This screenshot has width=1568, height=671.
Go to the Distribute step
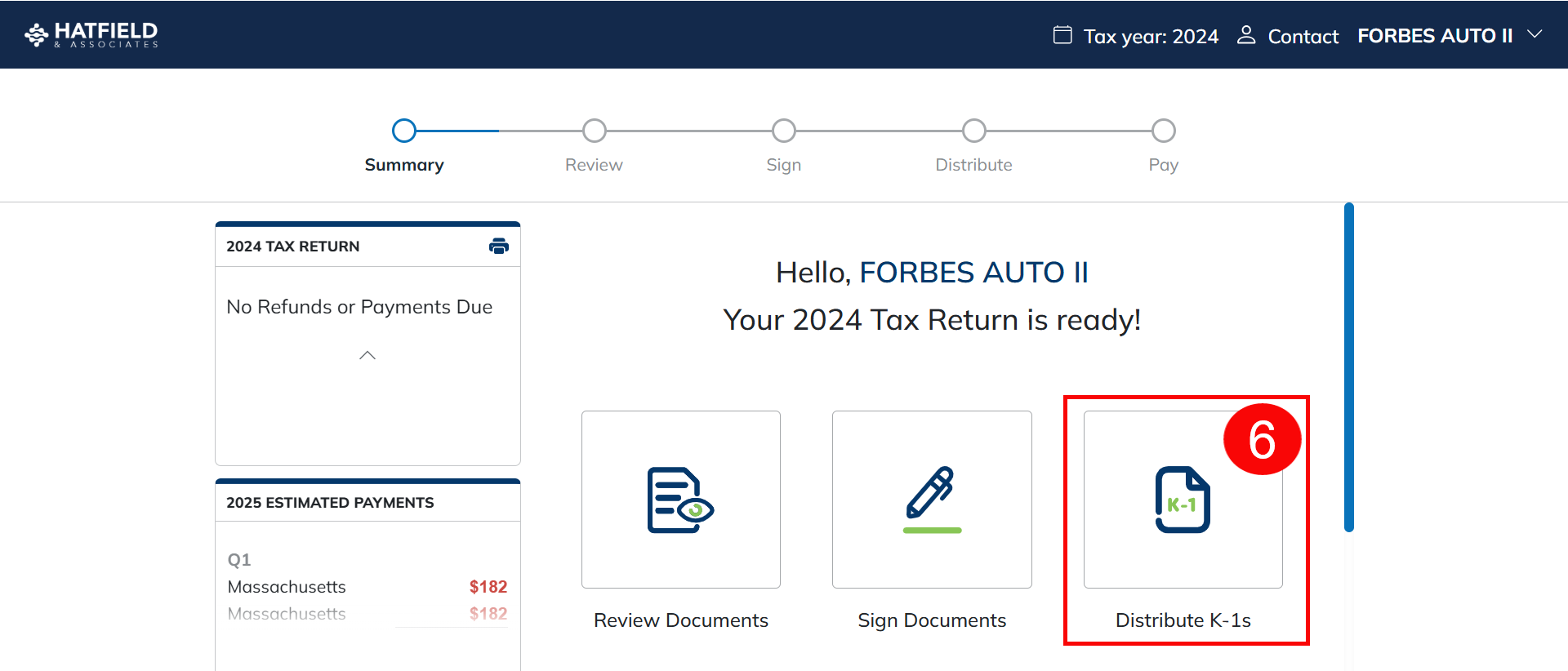point(973,131)
